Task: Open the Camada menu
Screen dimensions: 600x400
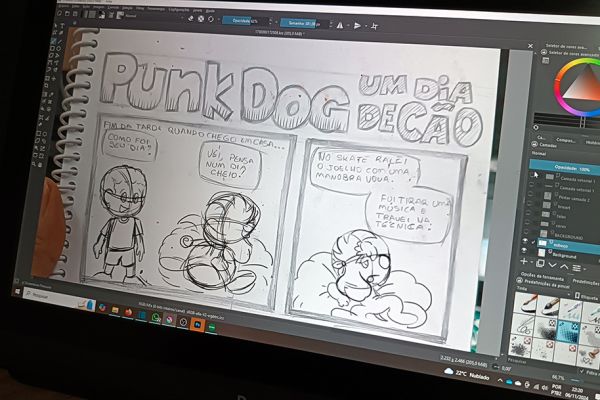Action: click(112, 7)
